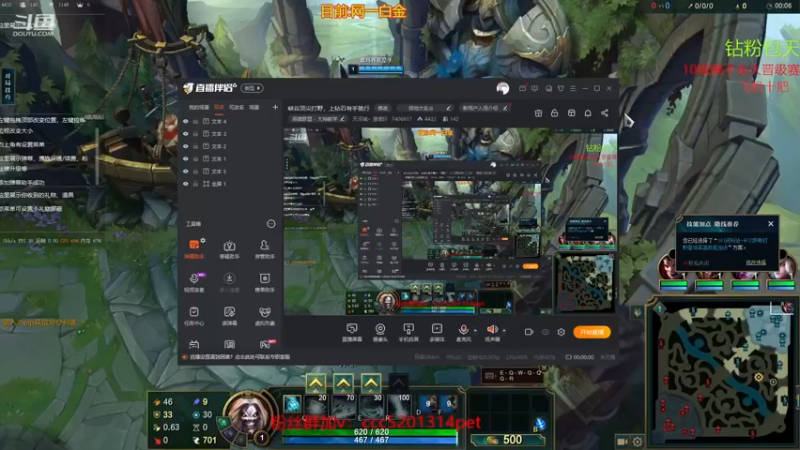Open the settings gear below the game minimap
Image resolution: width=800 pixels, height=450 pixels.
pos(637,441)
